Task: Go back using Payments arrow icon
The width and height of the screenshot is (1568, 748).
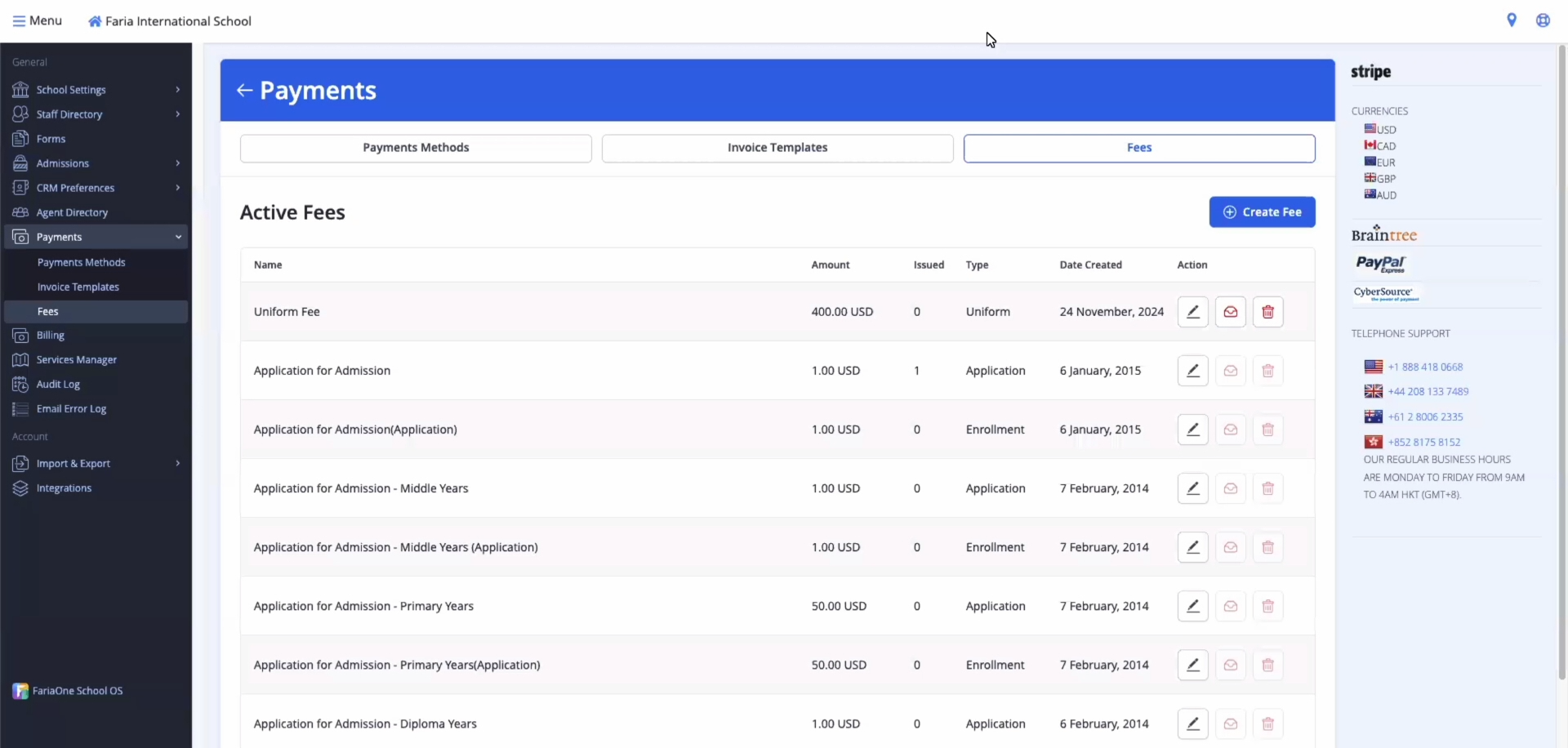Action: (244, 91)
